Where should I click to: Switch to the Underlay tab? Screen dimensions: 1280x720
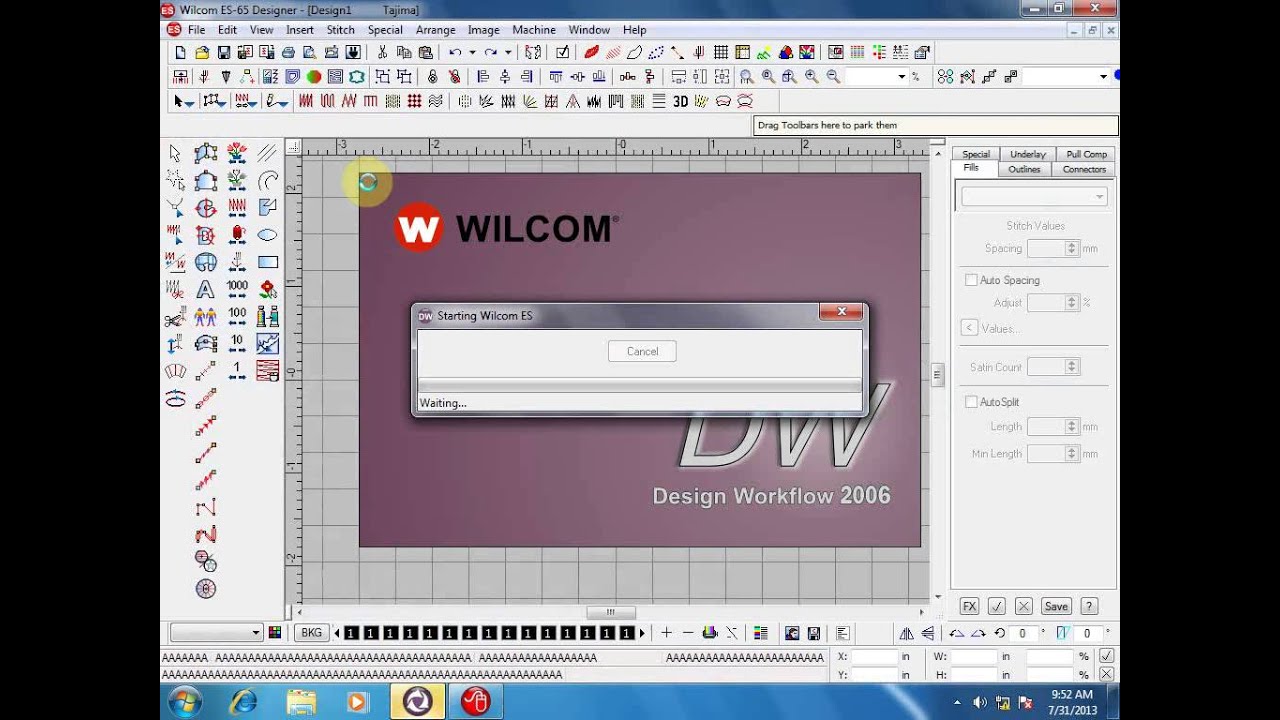click(x=1028, y=154)
